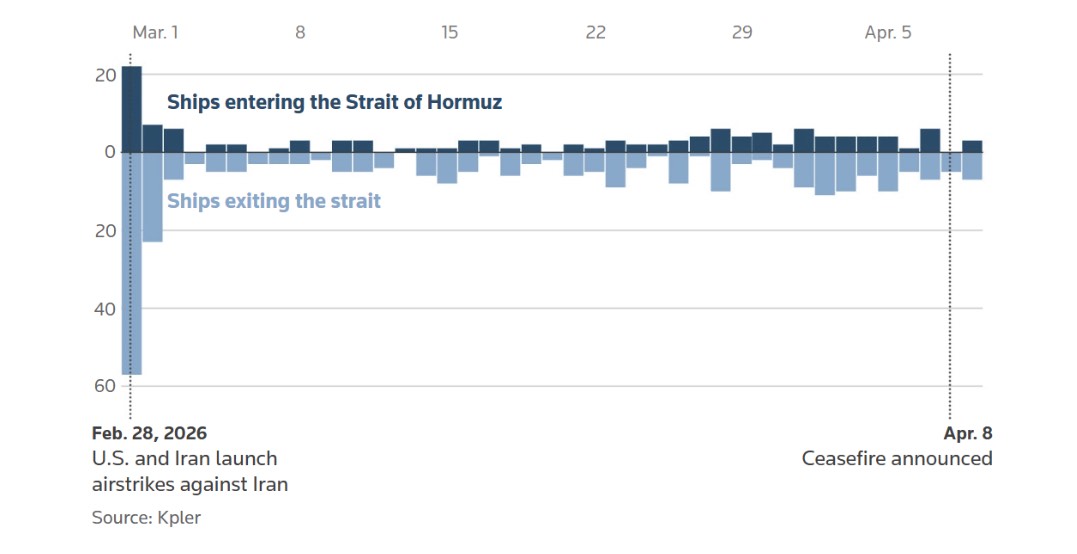This screenshot has width=1077, height=554.
Task: Select the '8' date axis label
Action: click(300, 33)
